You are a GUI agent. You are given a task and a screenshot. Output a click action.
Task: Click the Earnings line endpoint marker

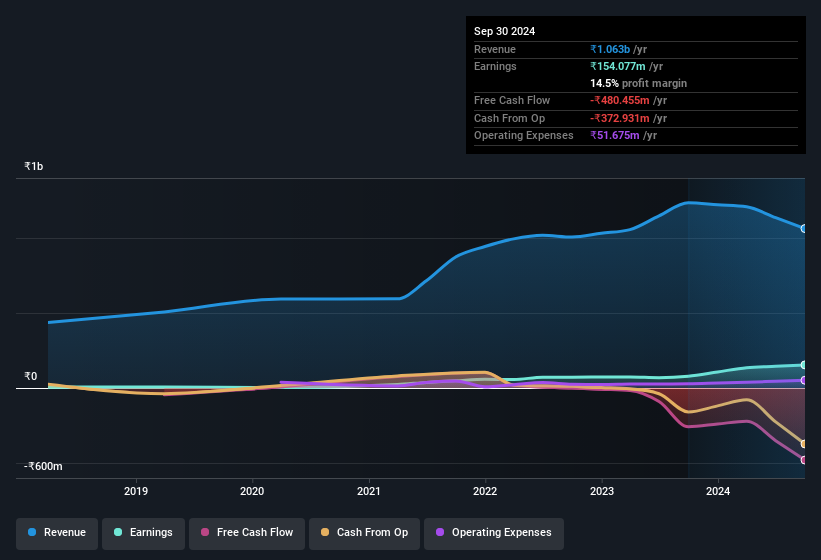click(804, 365)
